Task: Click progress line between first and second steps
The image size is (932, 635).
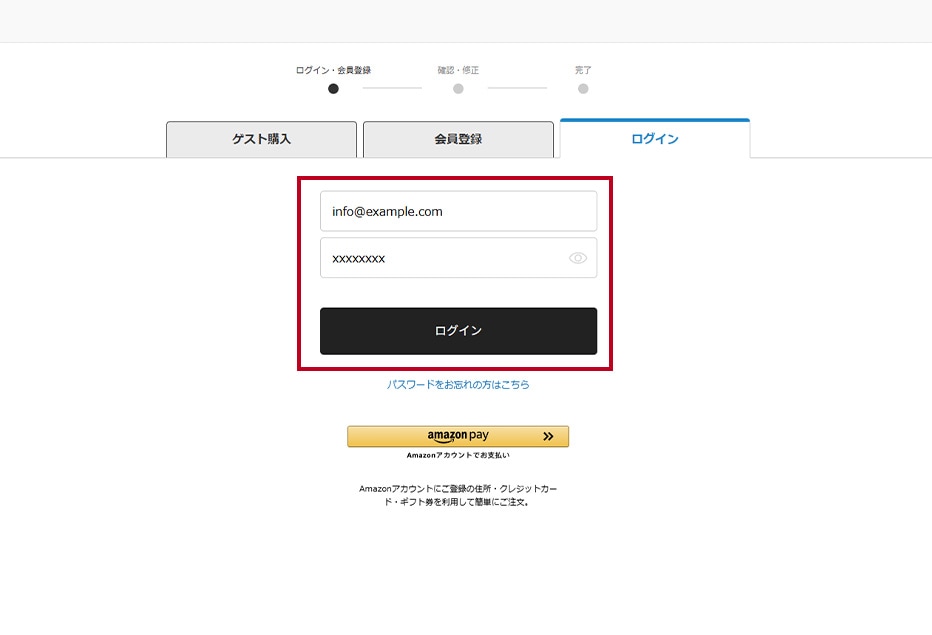Action: coord(392,89)
